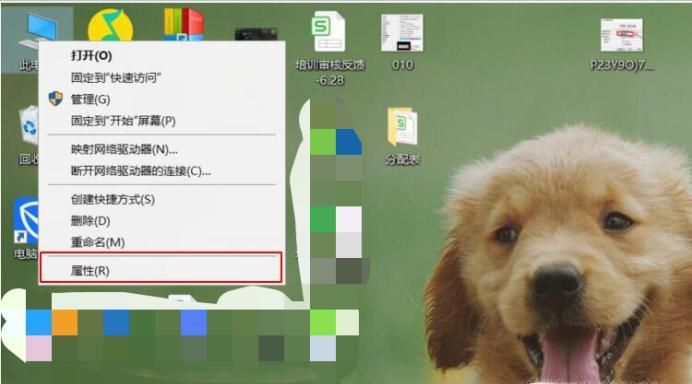Select 断开网络驱动器的连接(C)... item

click(x=141, y=171)
